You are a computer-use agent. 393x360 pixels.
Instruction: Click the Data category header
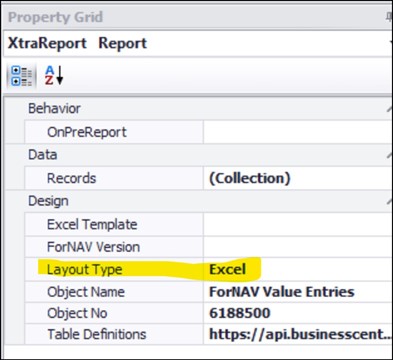42,155
